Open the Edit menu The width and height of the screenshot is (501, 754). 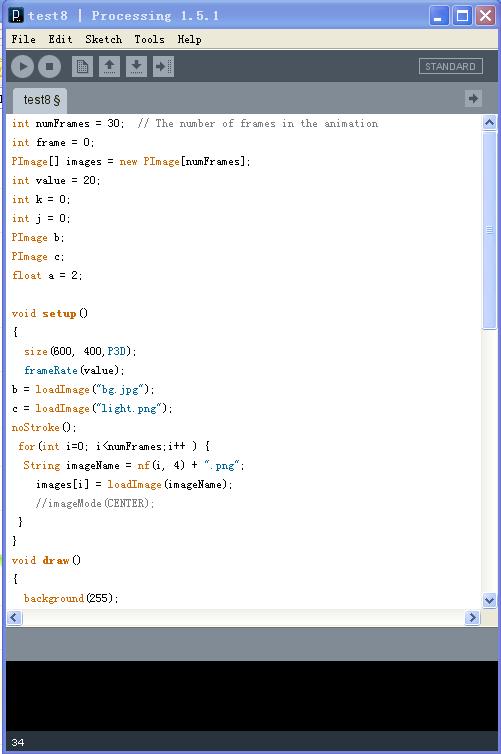pyautogui.click(x=60, y=39)
